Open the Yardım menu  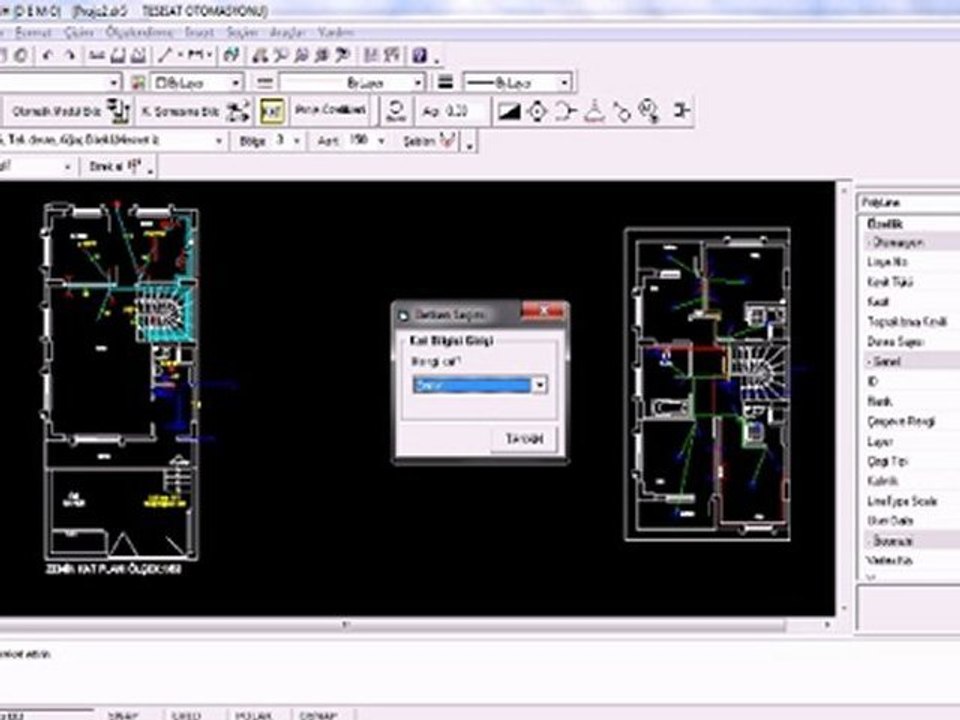point(336,31)
